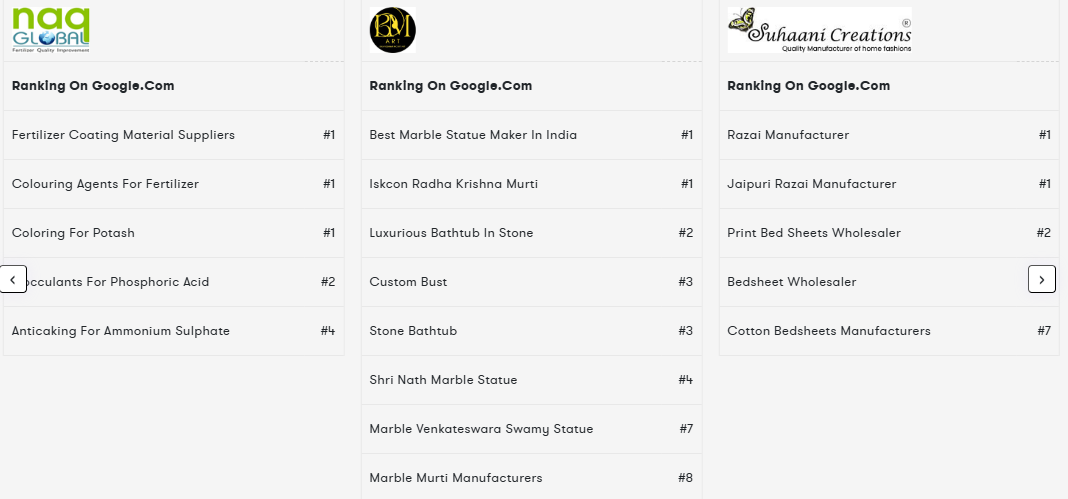Select the Razai Manufacturer keyword
The width and height of the screenshot is (1068, 499).
pos(788,135)
